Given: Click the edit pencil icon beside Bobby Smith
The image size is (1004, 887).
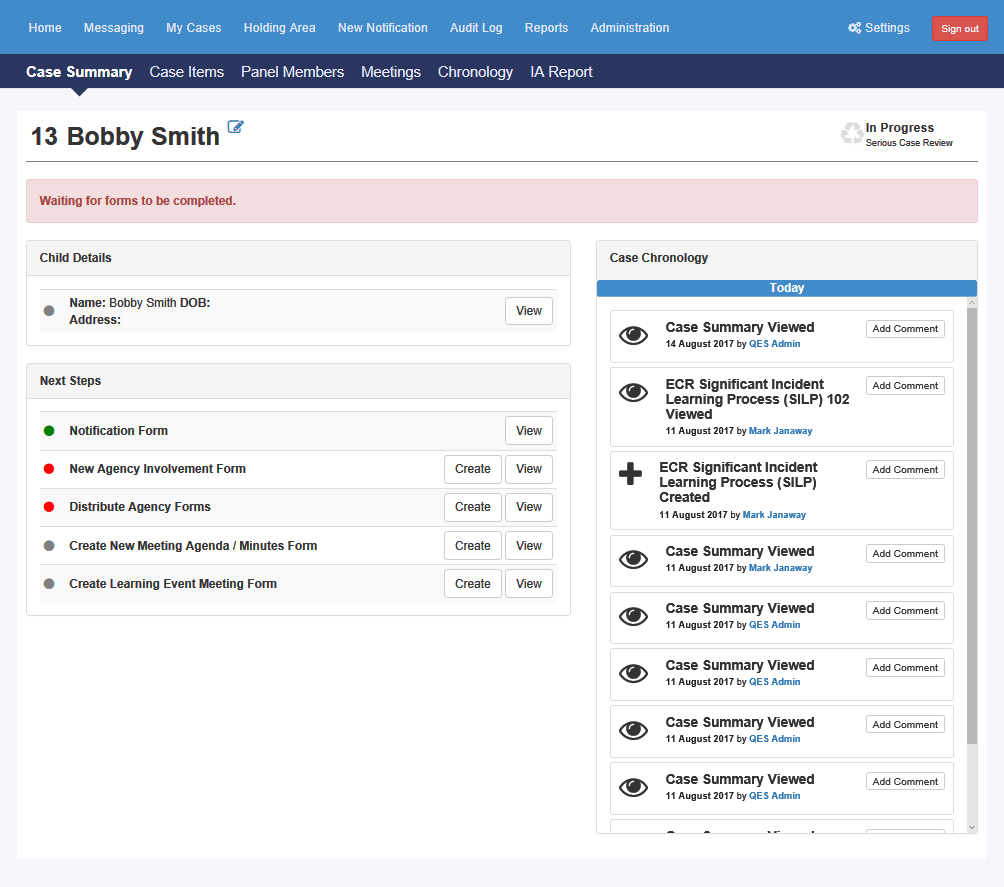Looking at the screenshot, I should pyautogui.click(x=236, y=127).
